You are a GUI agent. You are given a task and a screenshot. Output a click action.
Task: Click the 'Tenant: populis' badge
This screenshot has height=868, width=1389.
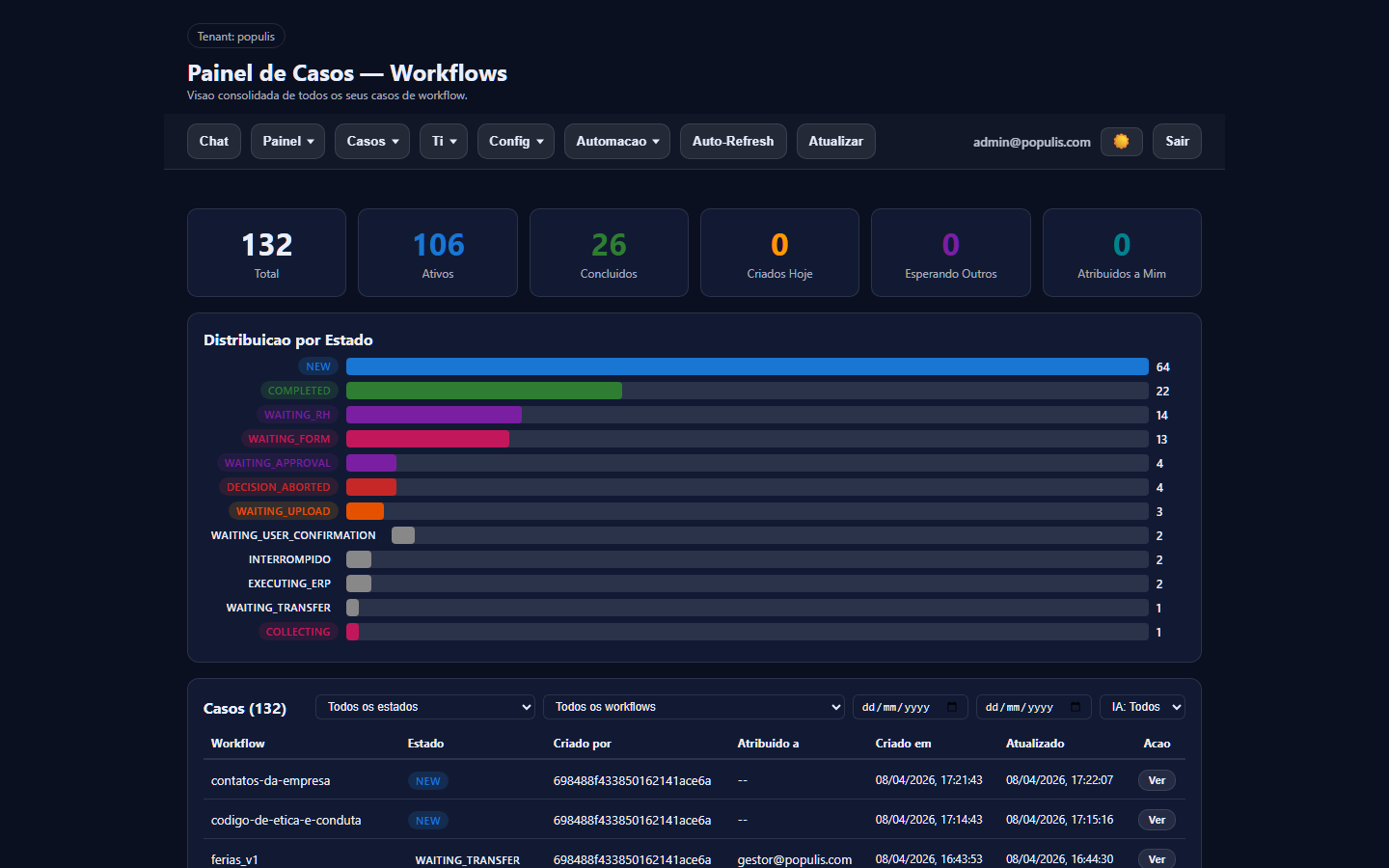(x=235, y=36)
